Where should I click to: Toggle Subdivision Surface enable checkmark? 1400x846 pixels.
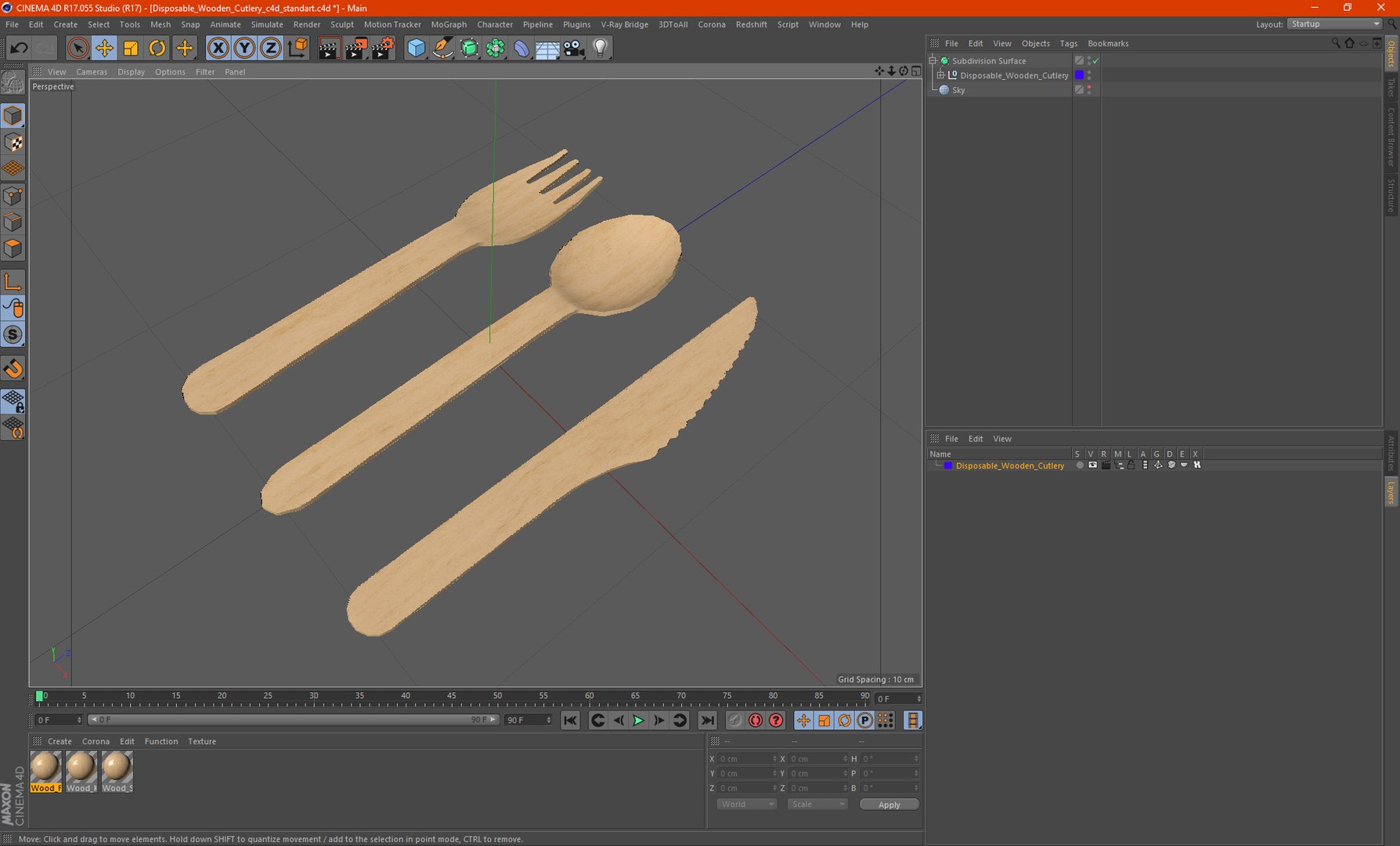pos(1096,60)
